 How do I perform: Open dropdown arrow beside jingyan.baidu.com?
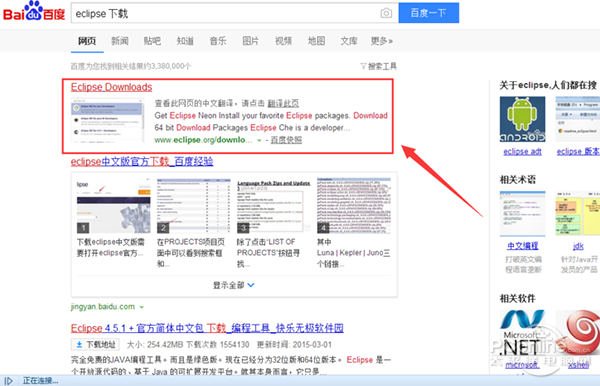142,307
